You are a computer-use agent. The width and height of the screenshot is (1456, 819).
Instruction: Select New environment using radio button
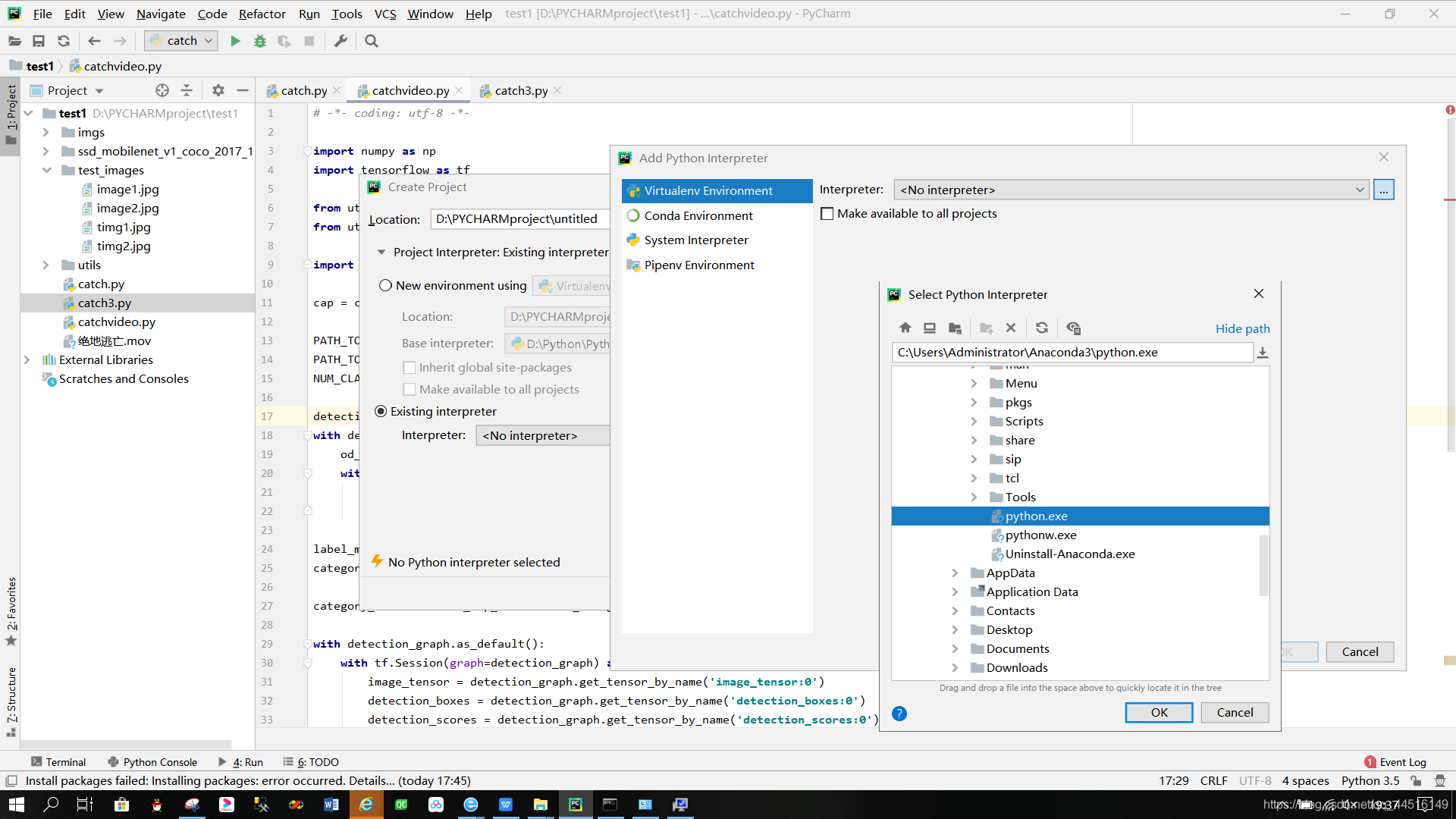pyautogui.click(x=385, y=285)
